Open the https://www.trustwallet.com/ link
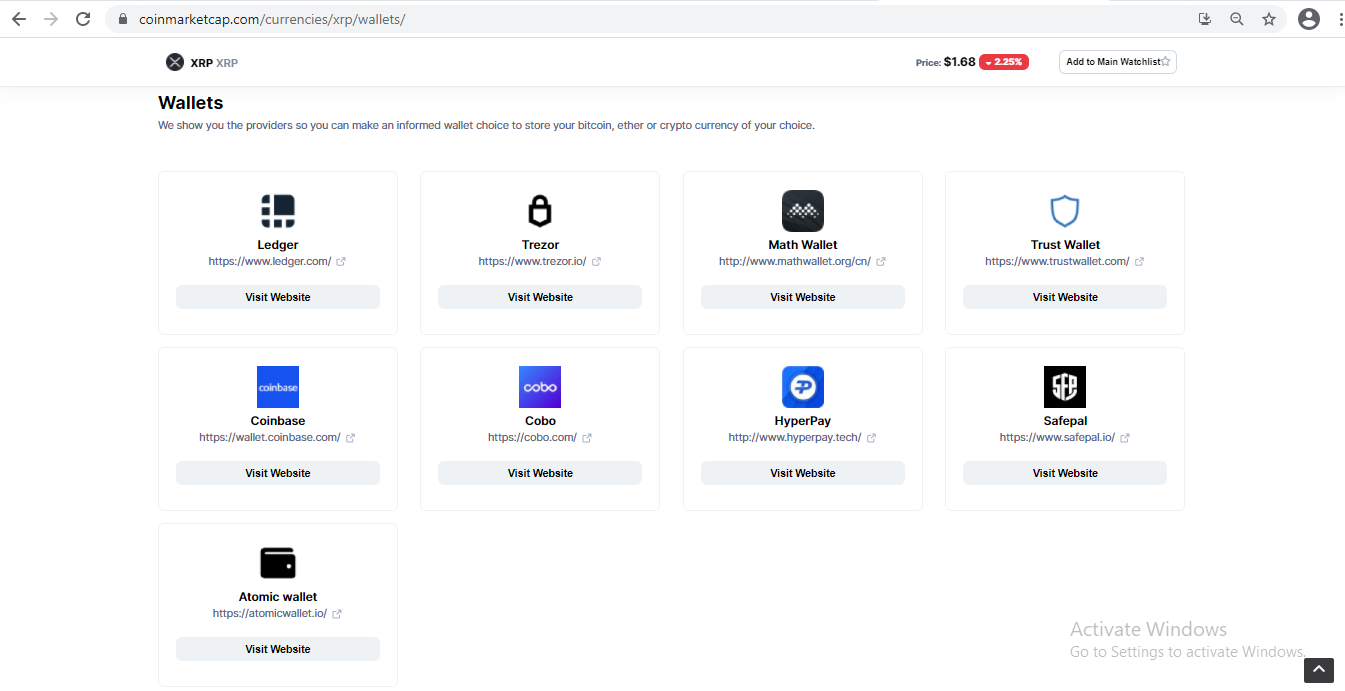The width and height of the screenshot is (1345, 691). click(1057, 261)
